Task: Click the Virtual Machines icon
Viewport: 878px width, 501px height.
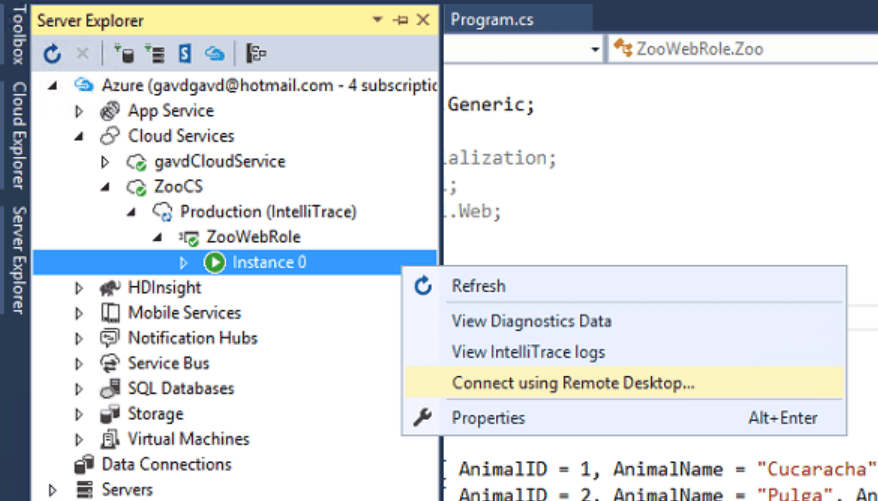Action: [110, 439]
